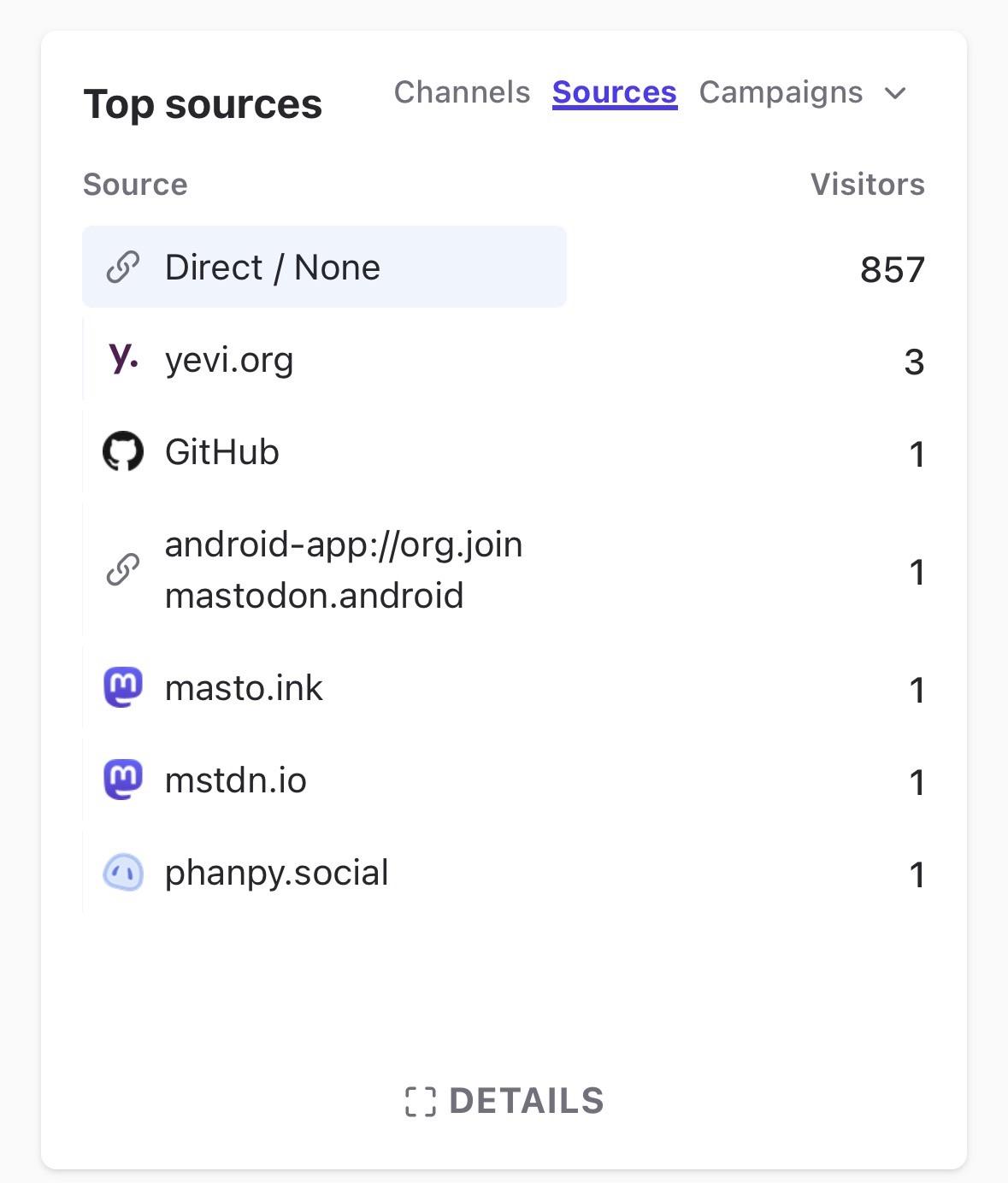Image resolution: width=1008 pixels, height=1183 pixels.
Task: Click the link icon beside the android-app source
Action: point(123,569)
